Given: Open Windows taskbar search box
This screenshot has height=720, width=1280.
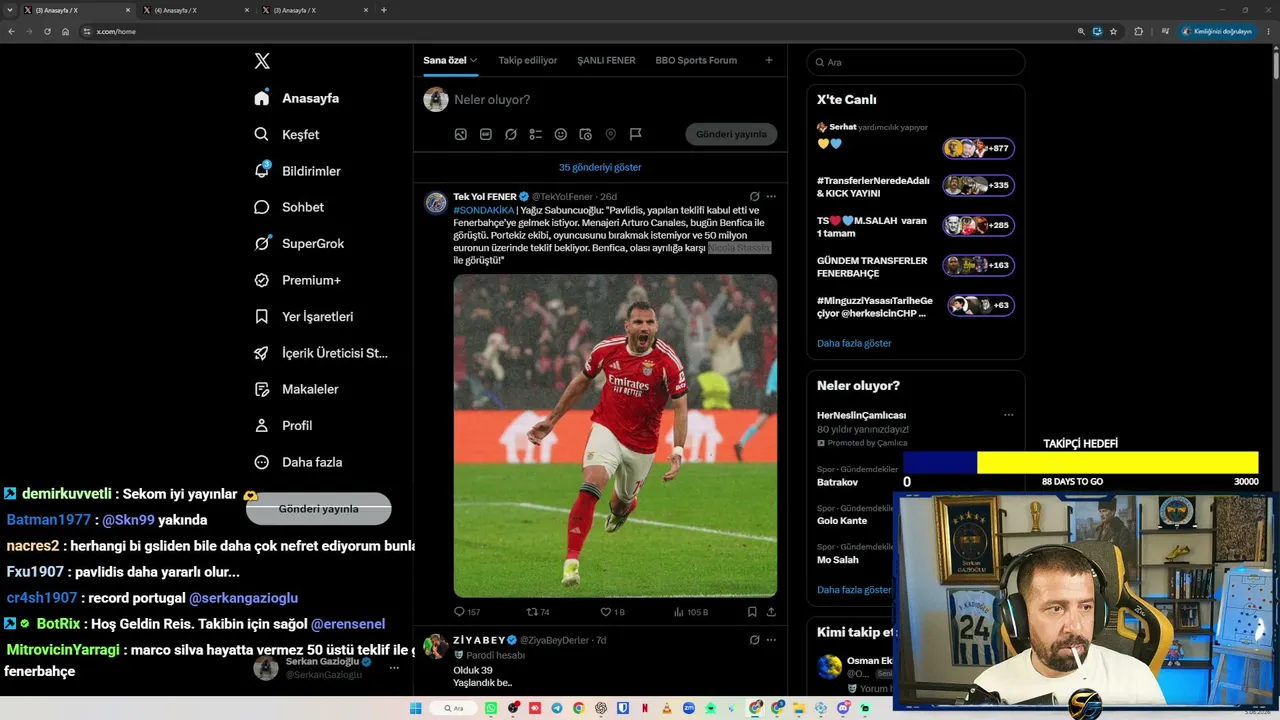Looking at the screenshot, I should pyautogui.click(x=453, y=708).
